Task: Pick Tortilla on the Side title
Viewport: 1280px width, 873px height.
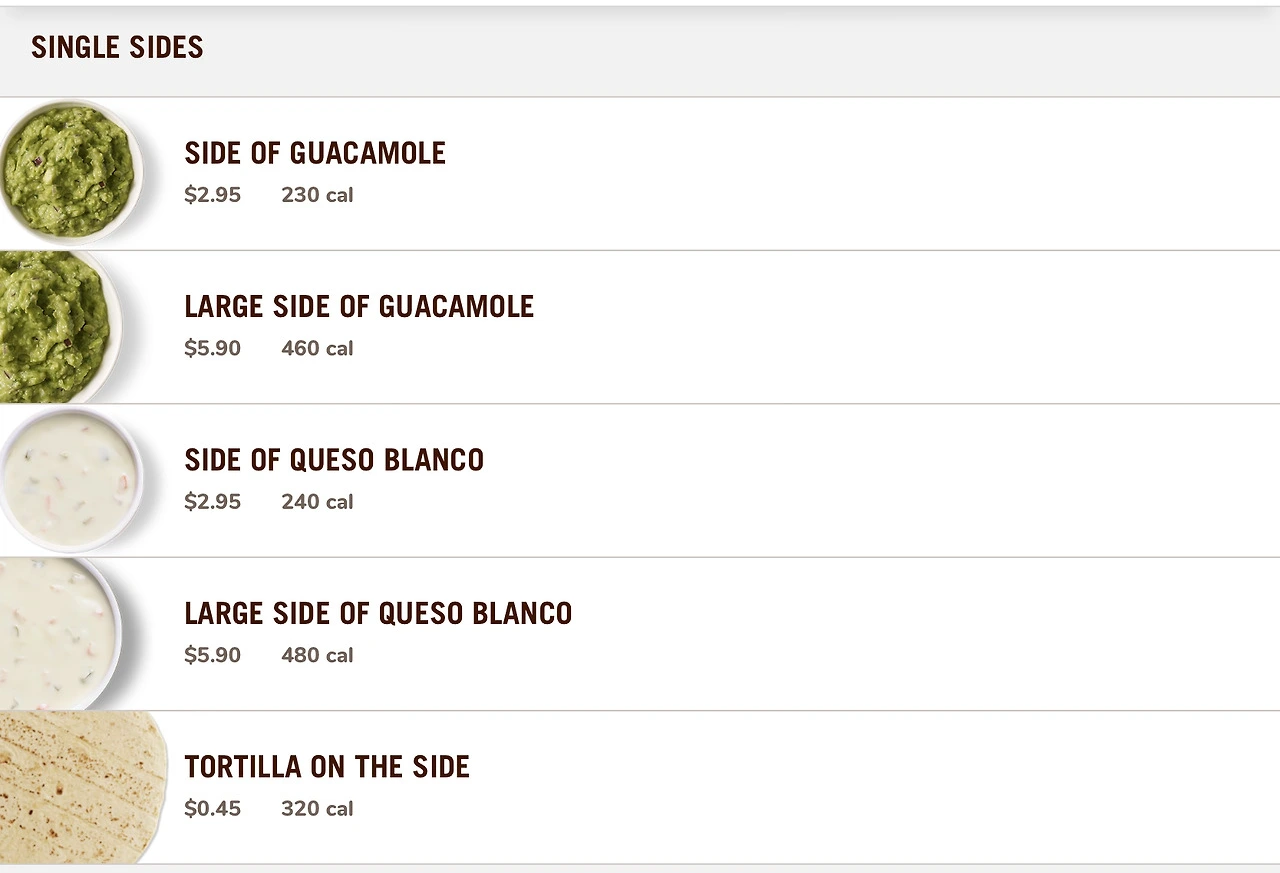Action: (327, 767)
